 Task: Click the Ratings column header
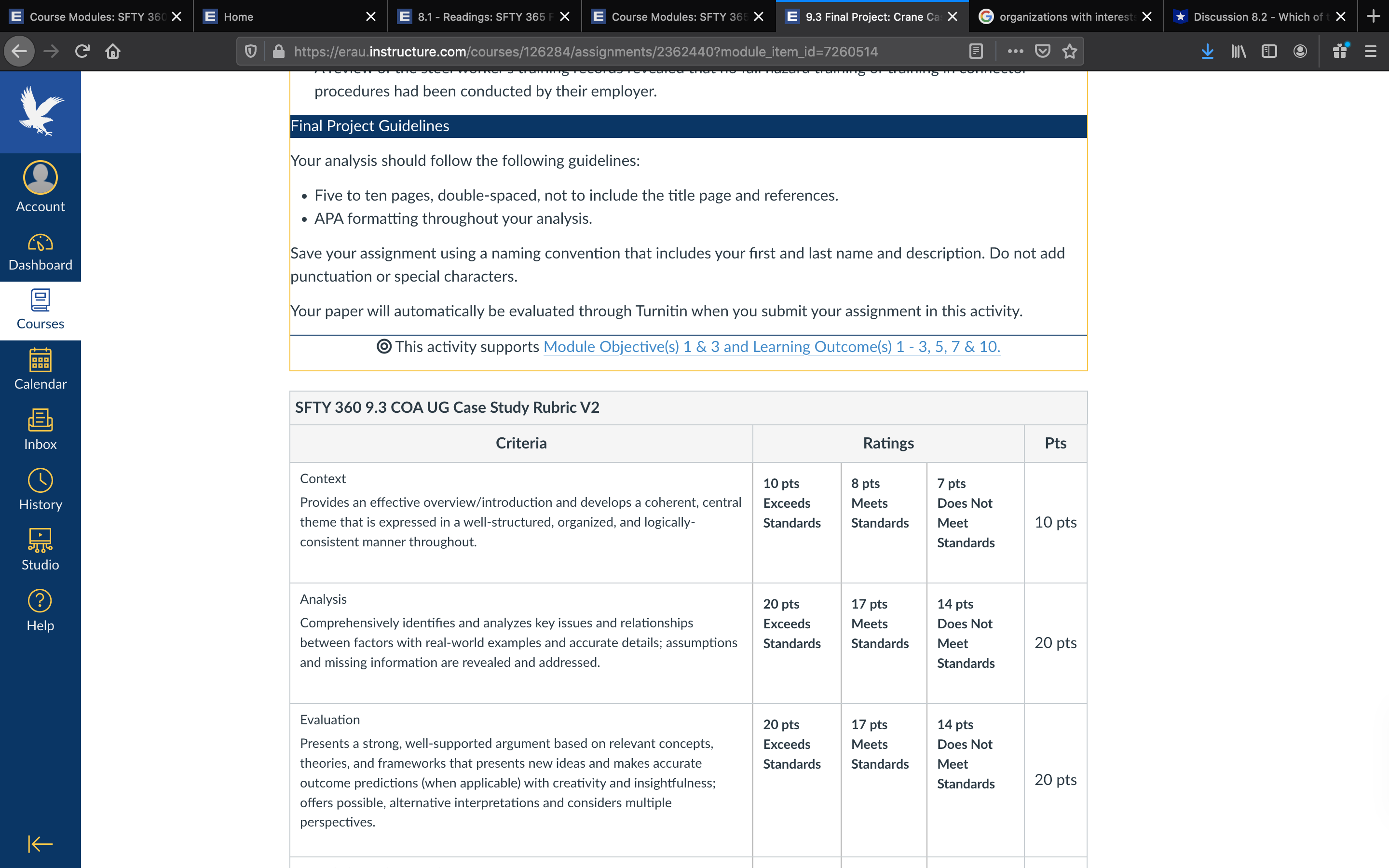point(888,443)
